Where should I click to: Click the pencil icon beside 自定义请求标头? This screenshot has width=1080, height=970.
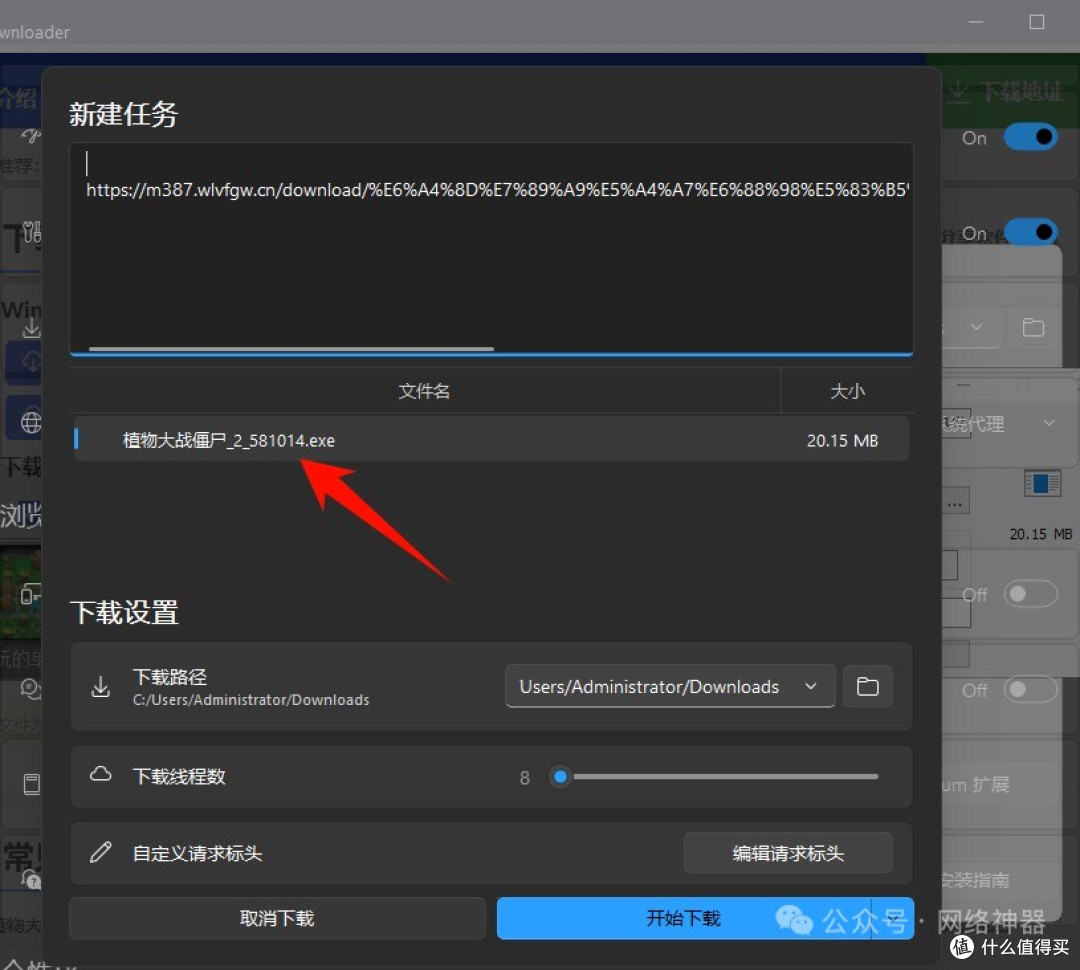(100, 852)
